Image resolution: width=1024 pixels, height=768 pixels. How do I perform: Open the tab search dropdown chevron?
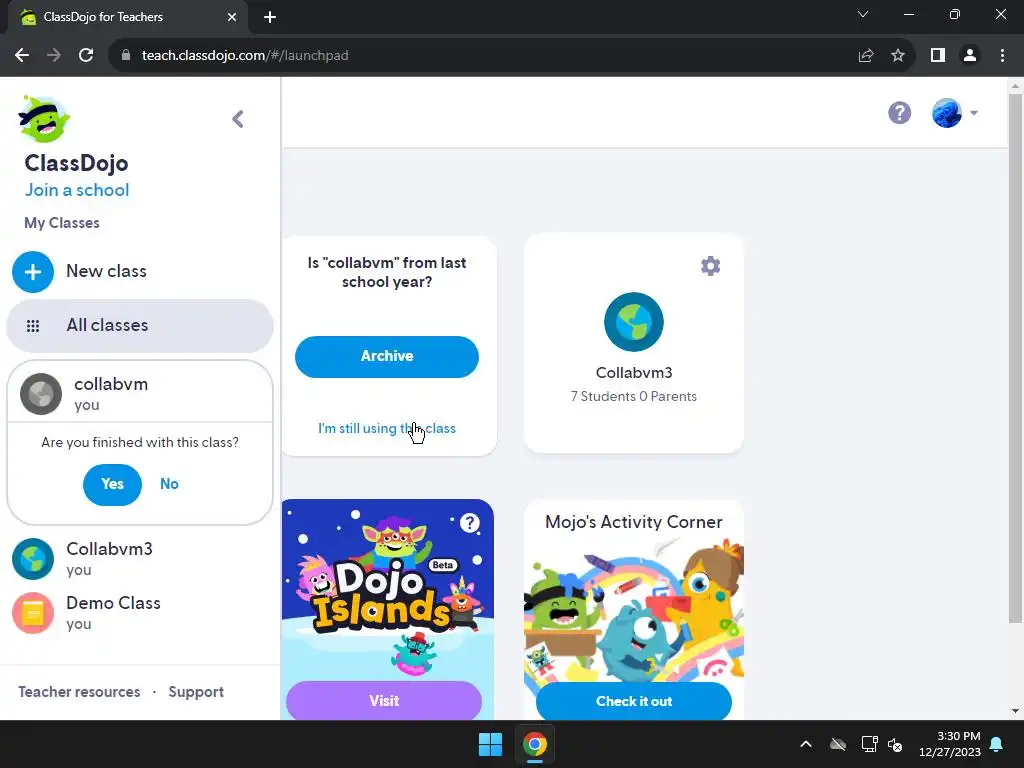[863, 14]
